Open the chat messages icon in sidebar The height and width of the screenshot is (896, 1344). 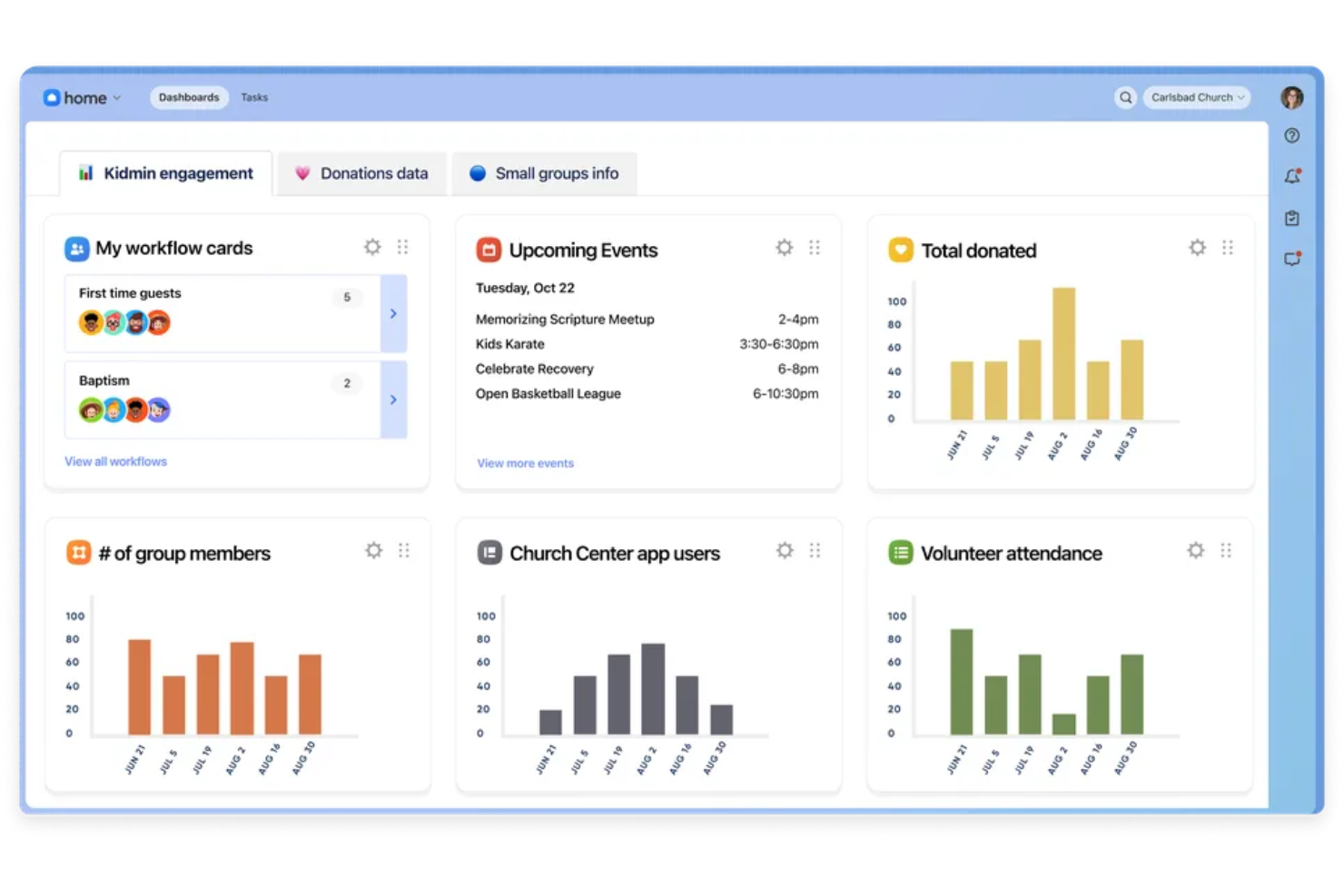coord(1291,259)
